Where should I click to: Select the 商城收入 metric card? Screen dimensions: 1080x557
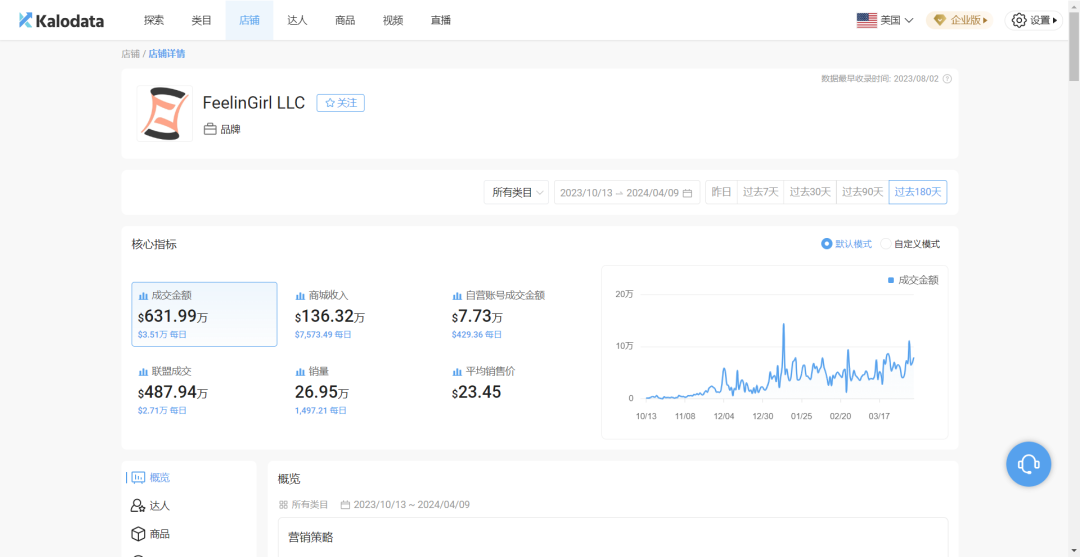(x=361, y=314)
